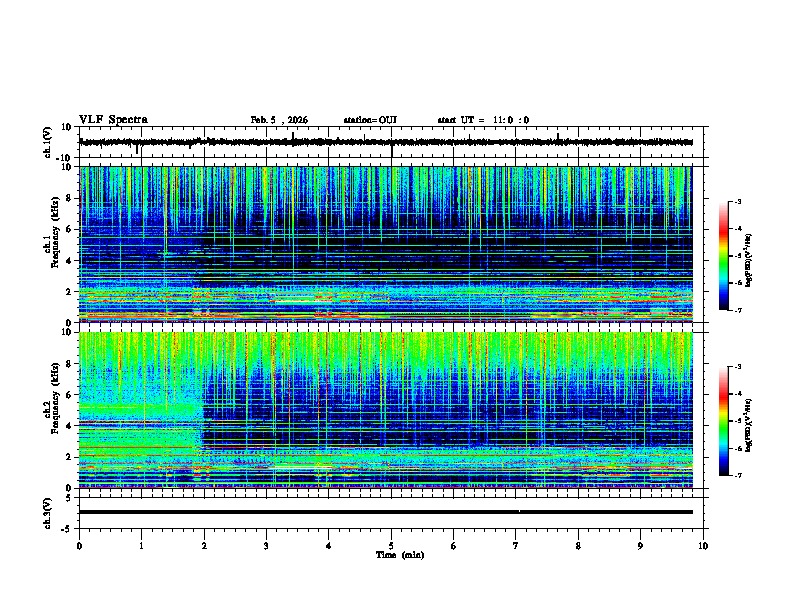Click the "Time (min)" axis label
792x612 pixels.
pyautogui.click(x=400, y=555)
